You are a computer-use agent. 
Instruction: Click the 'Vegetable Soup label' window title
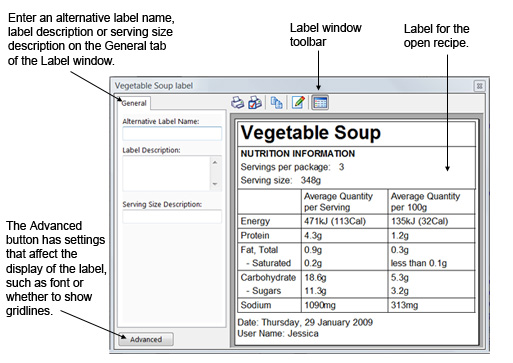coord(154,86)
